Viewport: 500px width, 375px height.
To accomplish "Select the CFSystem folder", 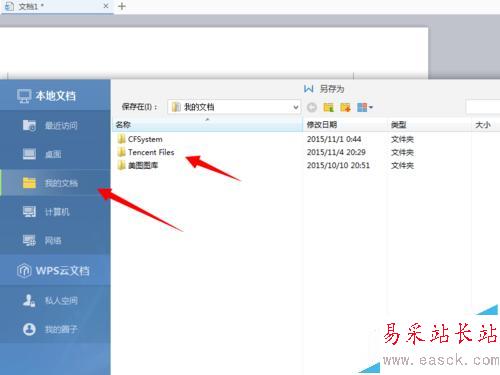I will [140, 139].
